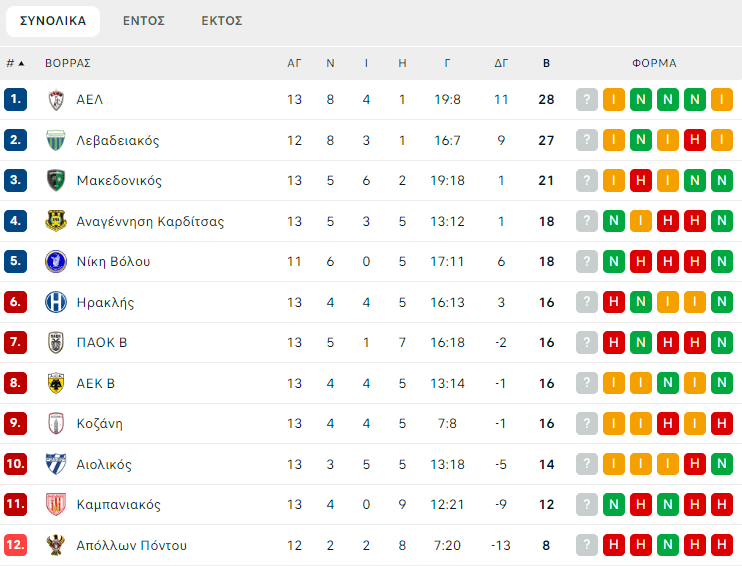
Task: Click the ΑΕΛ team crest icon
Action: [56, 100]
